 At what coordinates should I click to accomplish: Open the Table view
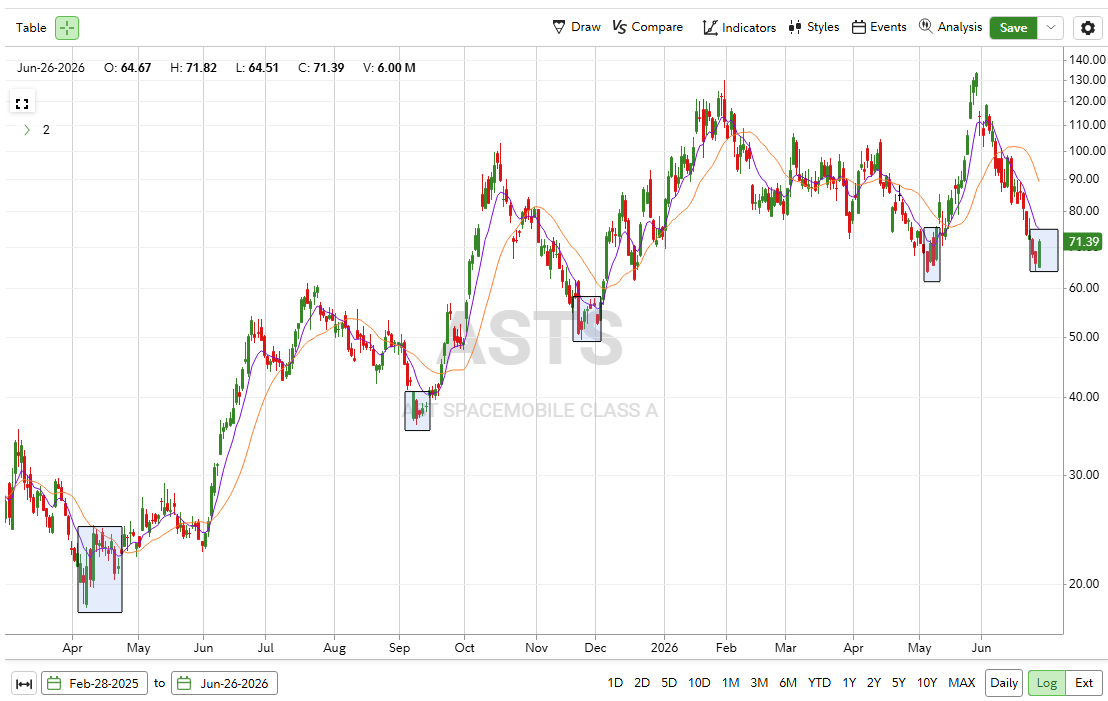(x=31, y=28)
